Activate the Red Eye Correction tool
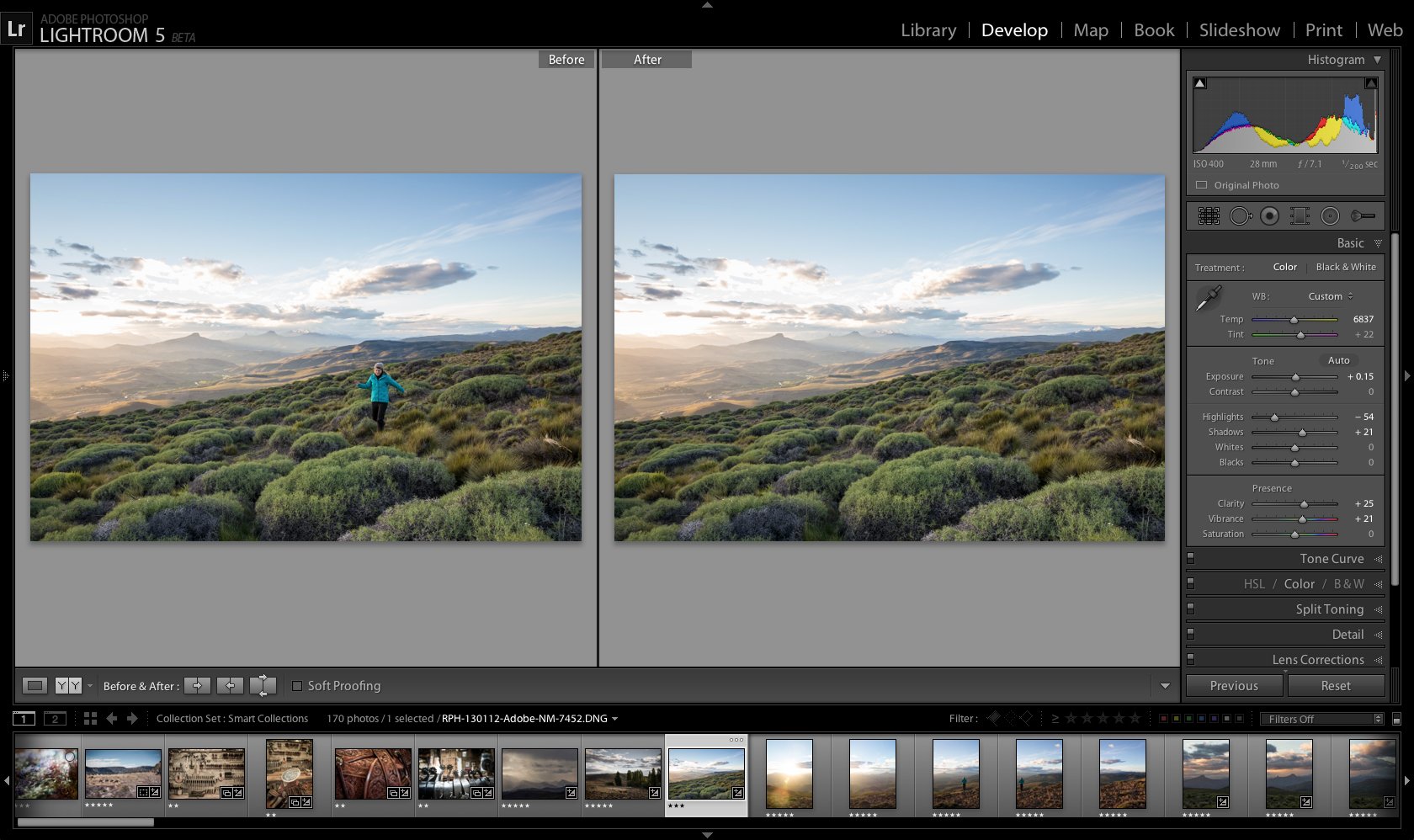 pos(1269,215)
